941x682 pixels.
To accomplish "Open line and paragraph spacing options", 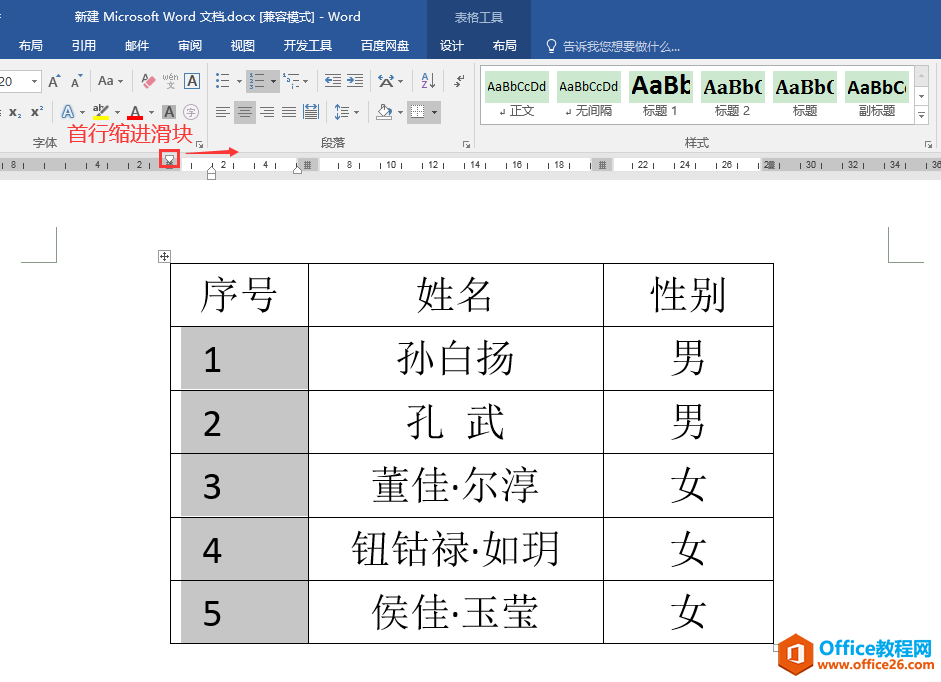I will [341, 112].
